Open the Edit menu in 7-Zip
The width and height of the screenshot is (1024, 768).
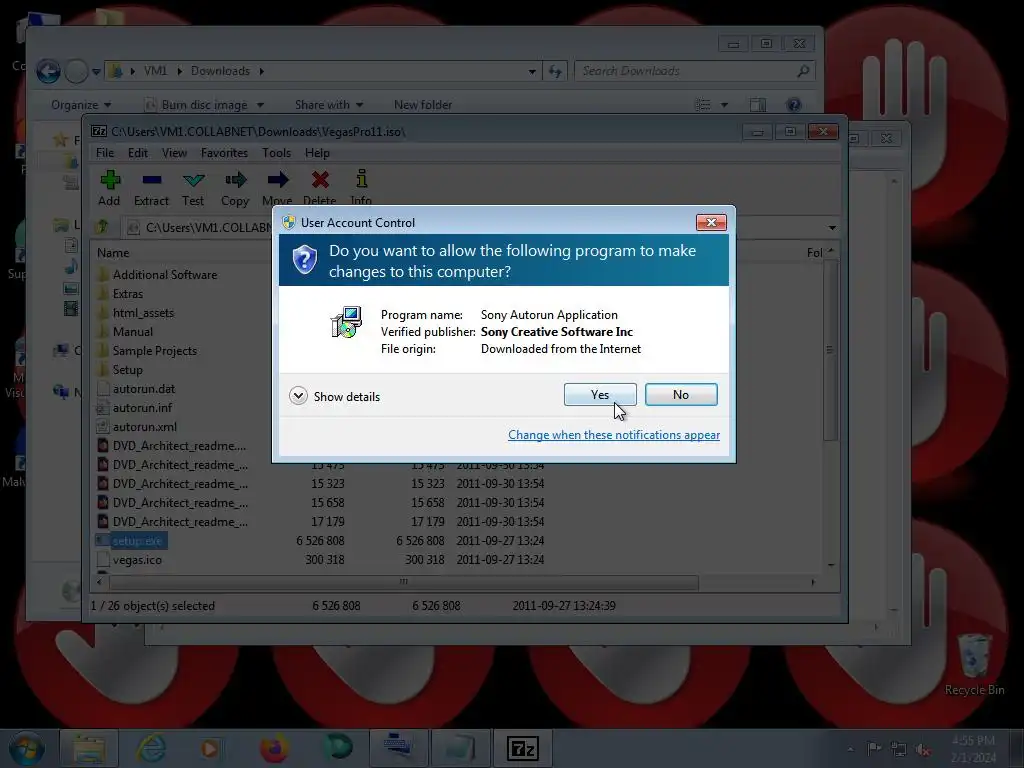138,153
